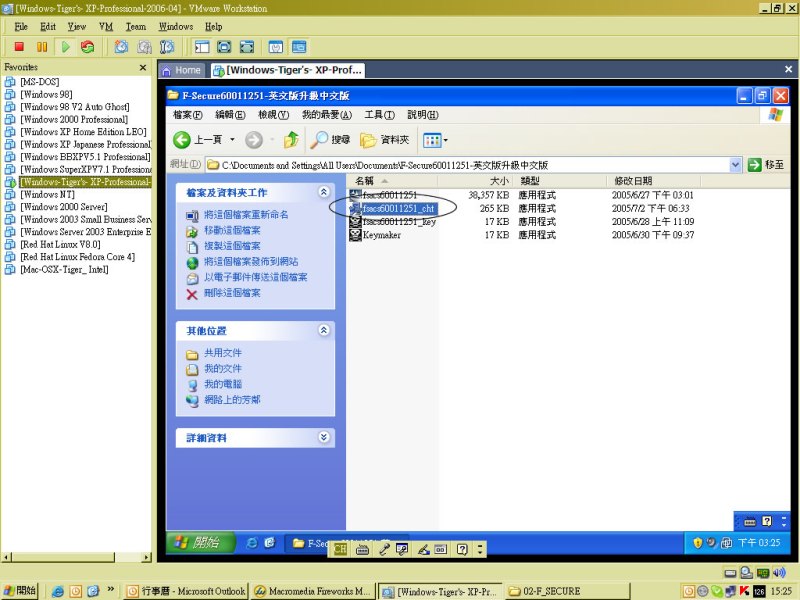Click the Go (移至) button

[765, 165]
